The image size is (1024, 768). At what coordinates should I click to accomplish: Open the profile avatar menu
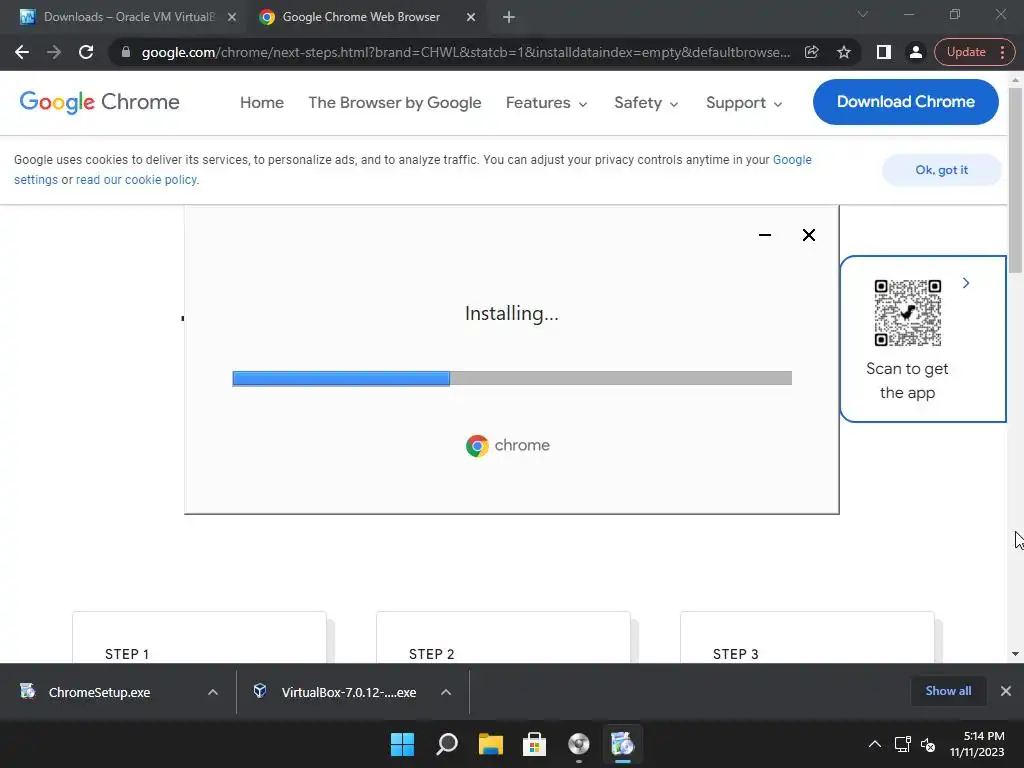[916, 52]
